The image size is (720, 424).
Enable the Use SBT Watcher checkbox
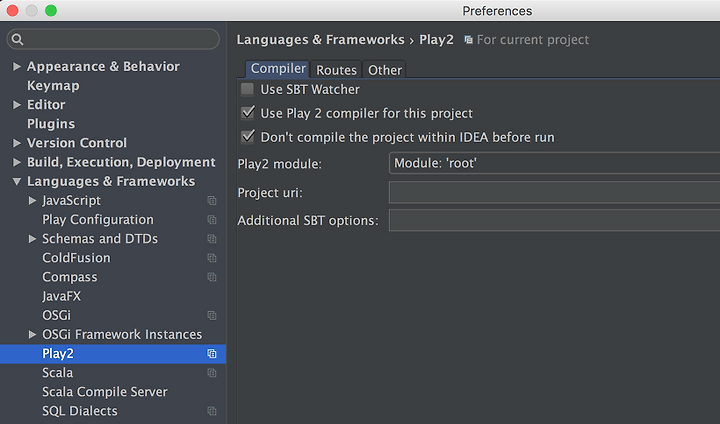pos(248,89)
